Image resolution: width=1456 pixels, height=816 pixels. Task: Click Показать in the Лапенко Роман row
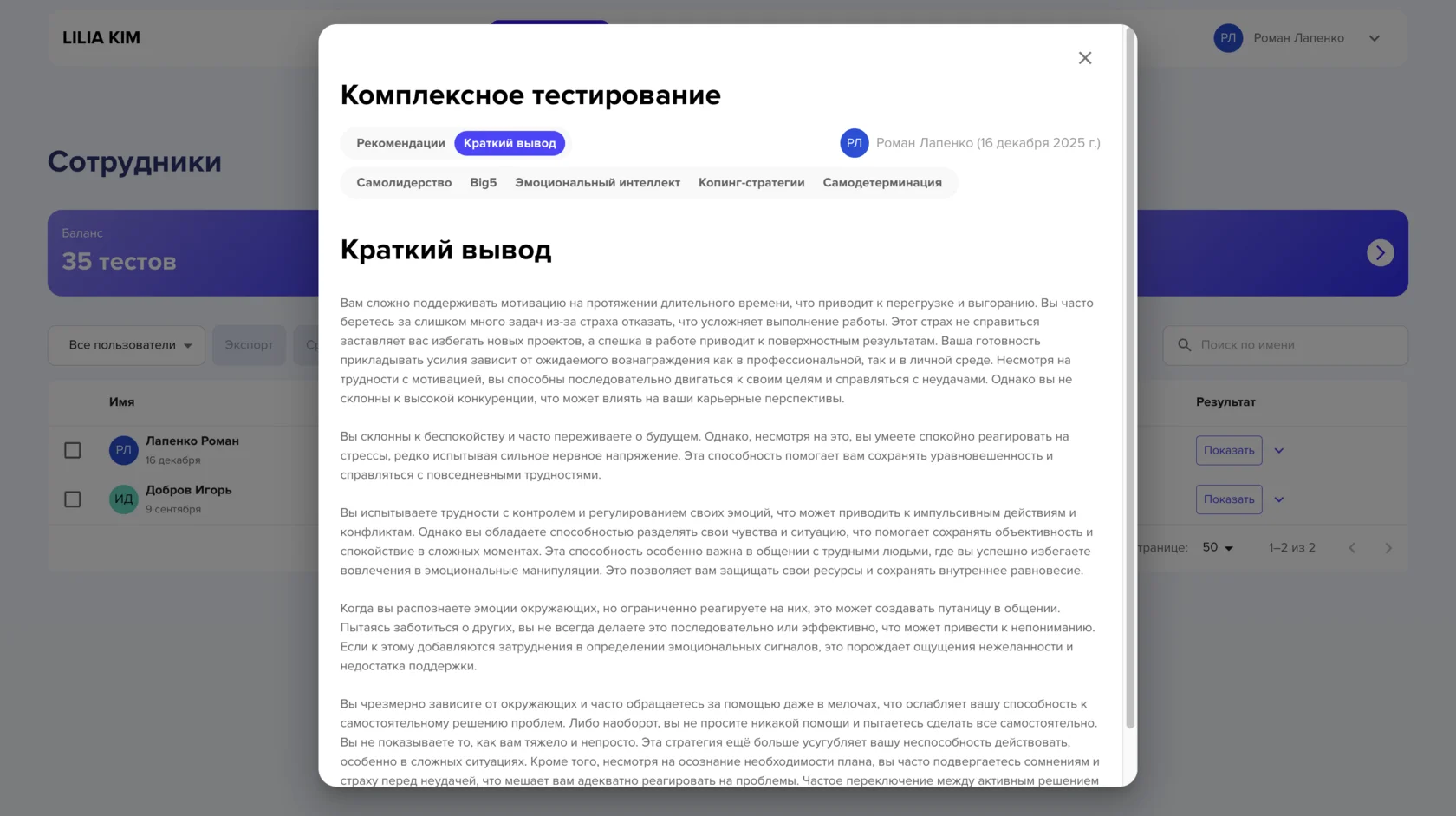[x=1229, y=450]
